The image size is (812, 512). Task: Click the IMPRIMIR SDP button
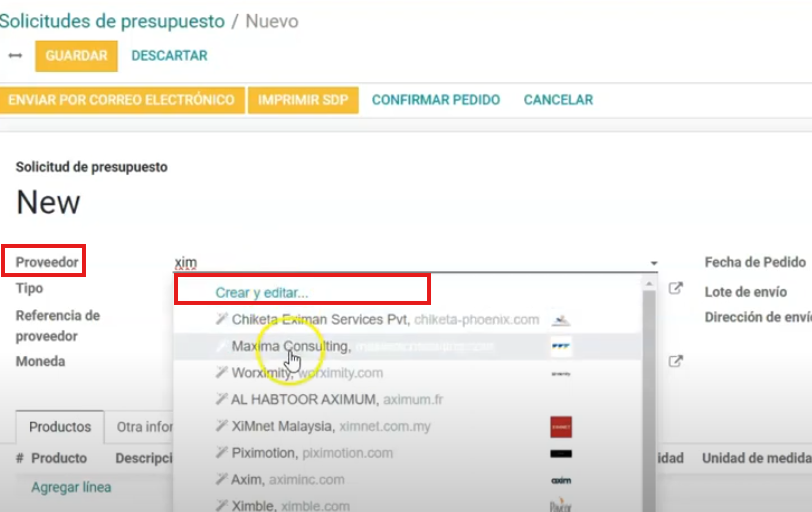(x=303, y=100)
